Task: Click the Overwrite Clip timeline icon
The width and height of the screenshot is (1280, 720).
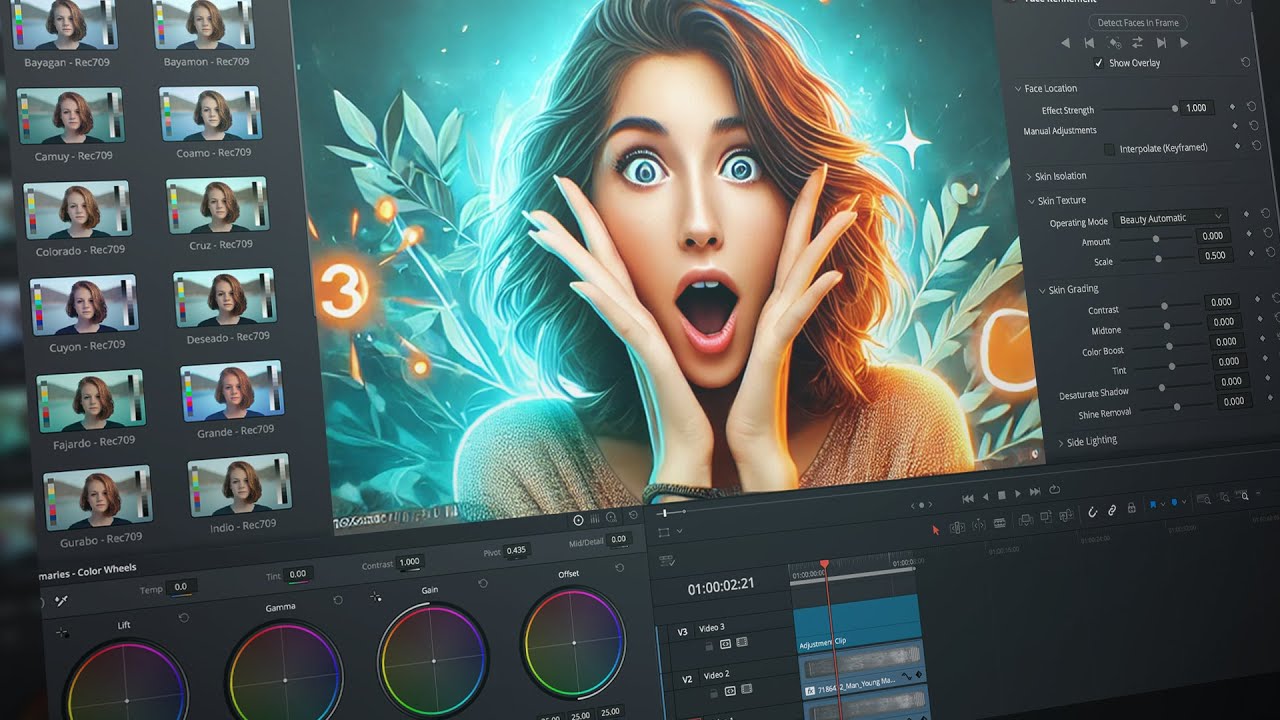Action: [1046, 517]
